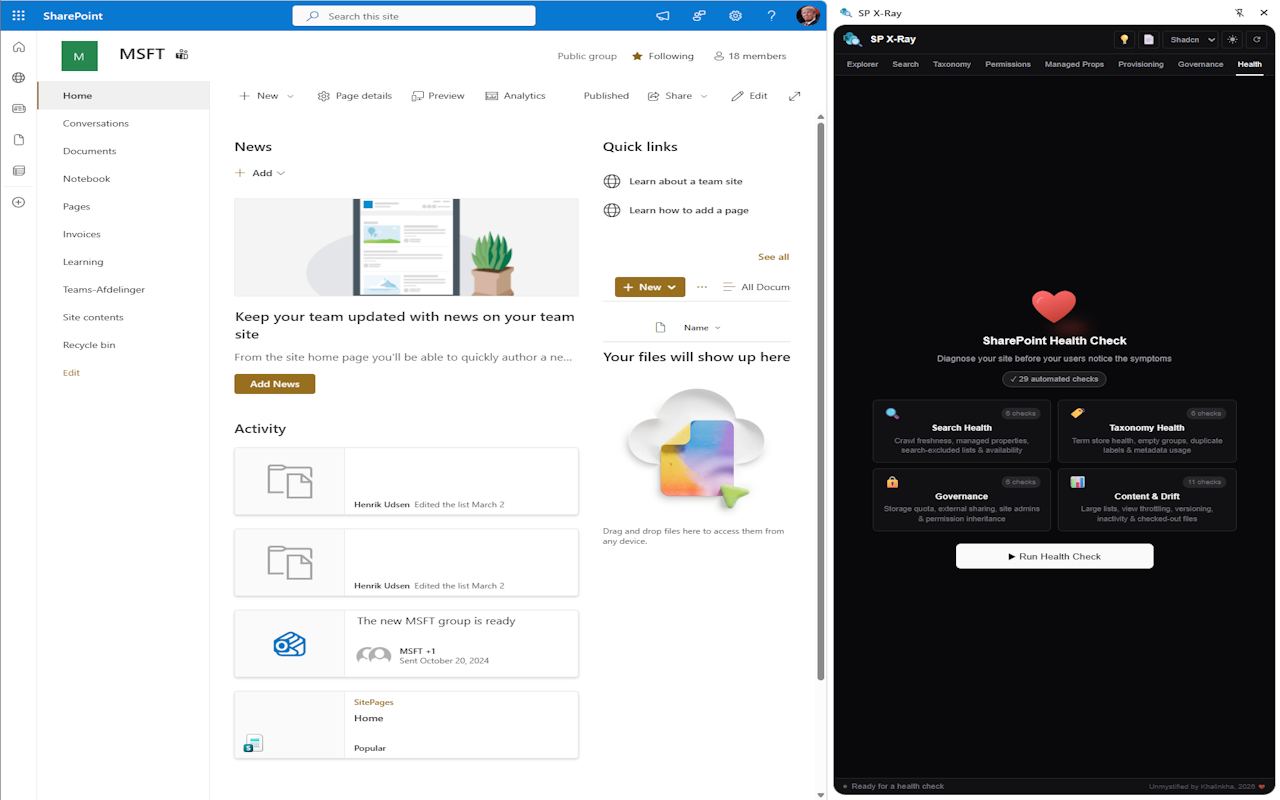Click the lightbulb icon in SP X-Ray
The height and width of the screenshot is (800, 1280).
pos(1124,40)
